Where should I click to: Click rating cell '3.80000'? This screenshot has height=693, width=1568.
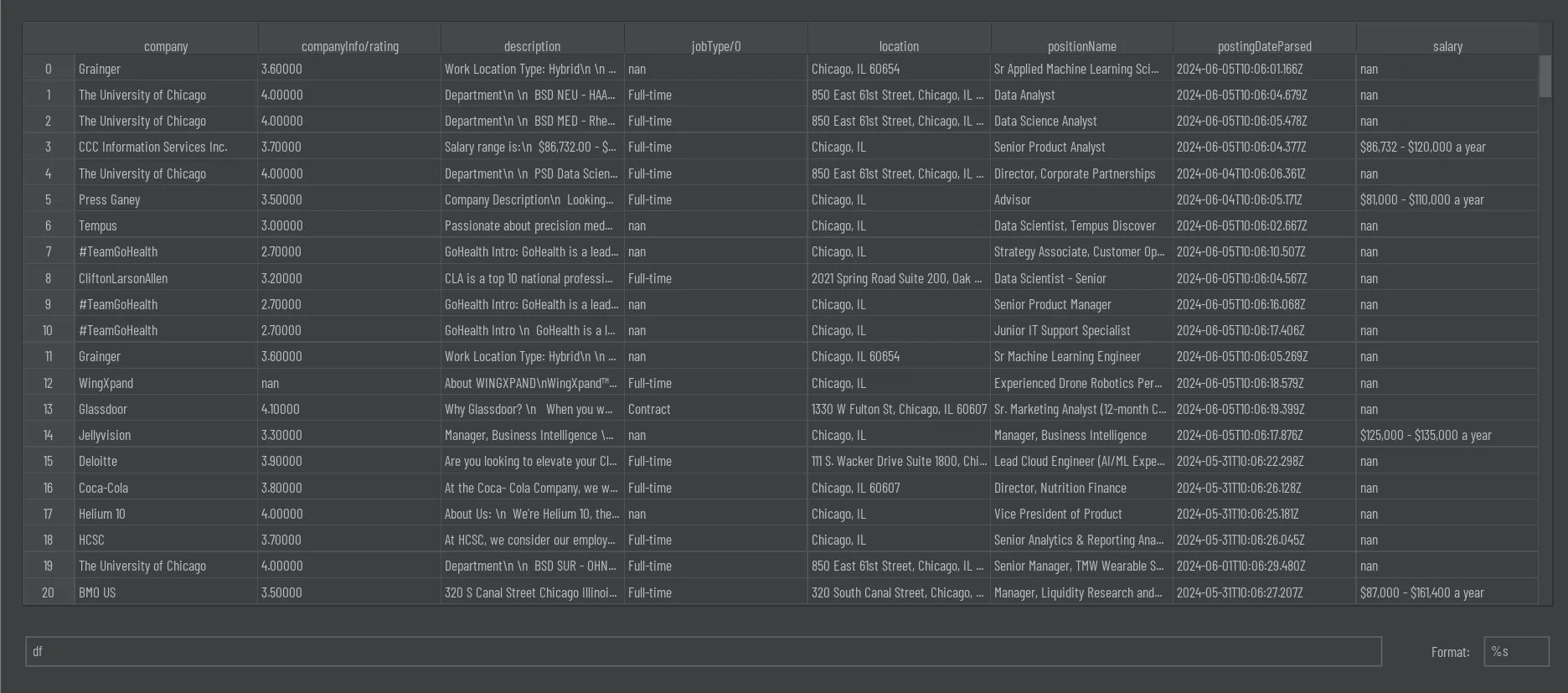pos(349,488)
